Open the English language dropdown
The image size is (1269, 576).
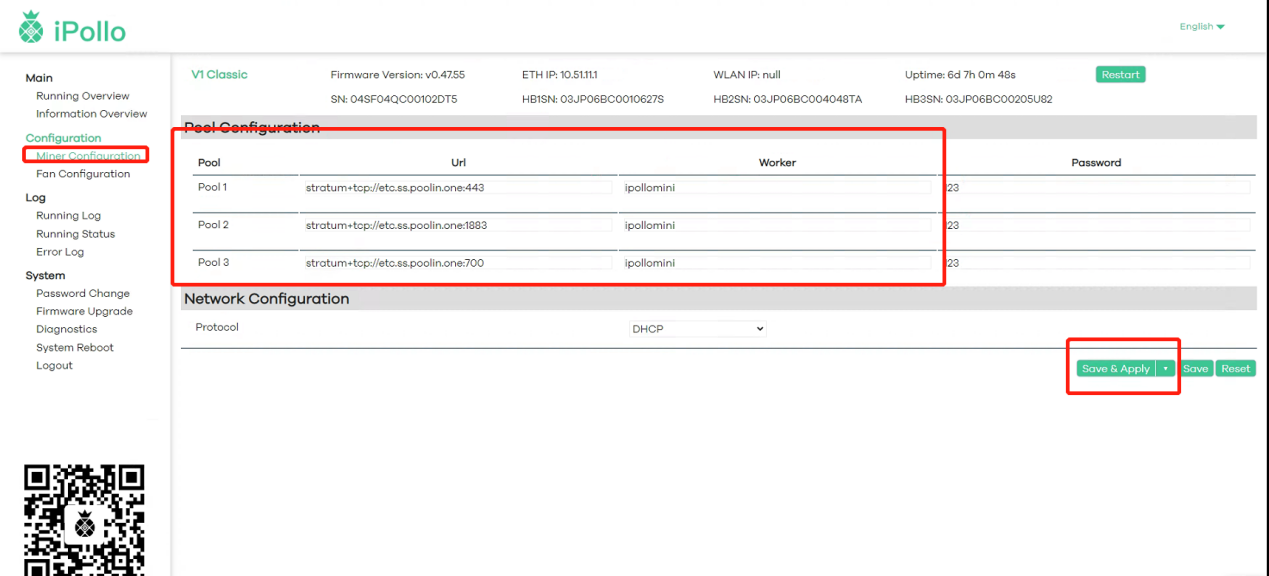pos(1202,27)
